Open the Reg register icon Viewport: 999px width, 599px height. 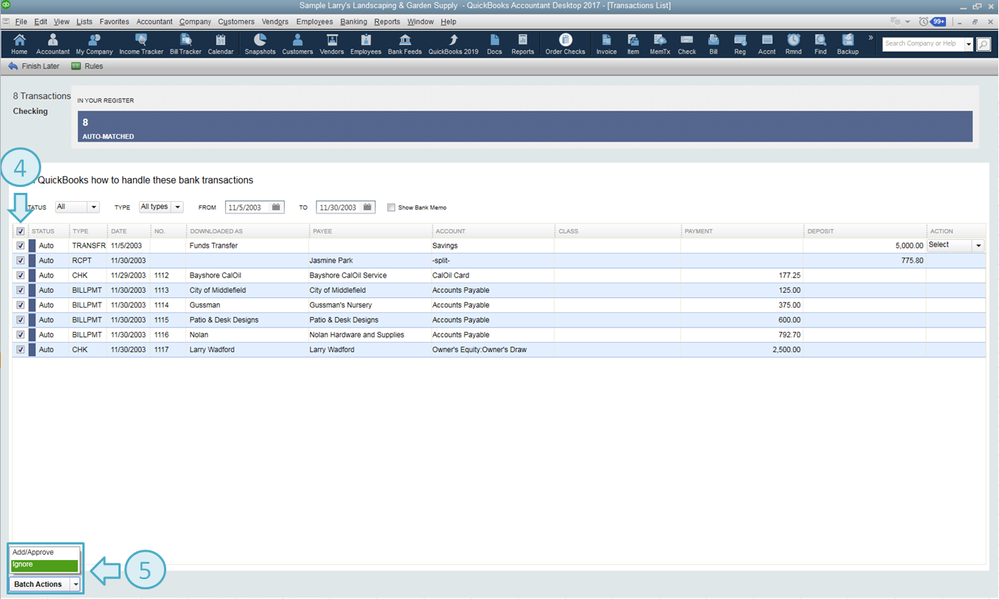pos(740,44)
